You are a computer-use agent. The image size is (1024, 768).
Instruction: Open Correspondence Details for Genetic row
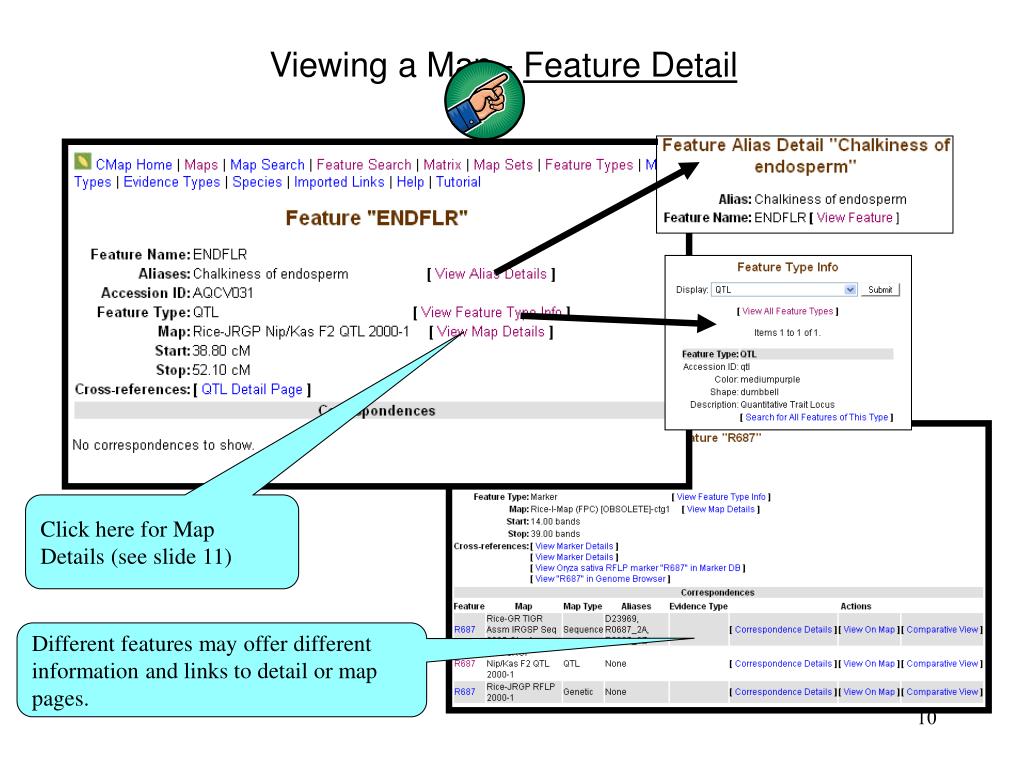[783, 692]
